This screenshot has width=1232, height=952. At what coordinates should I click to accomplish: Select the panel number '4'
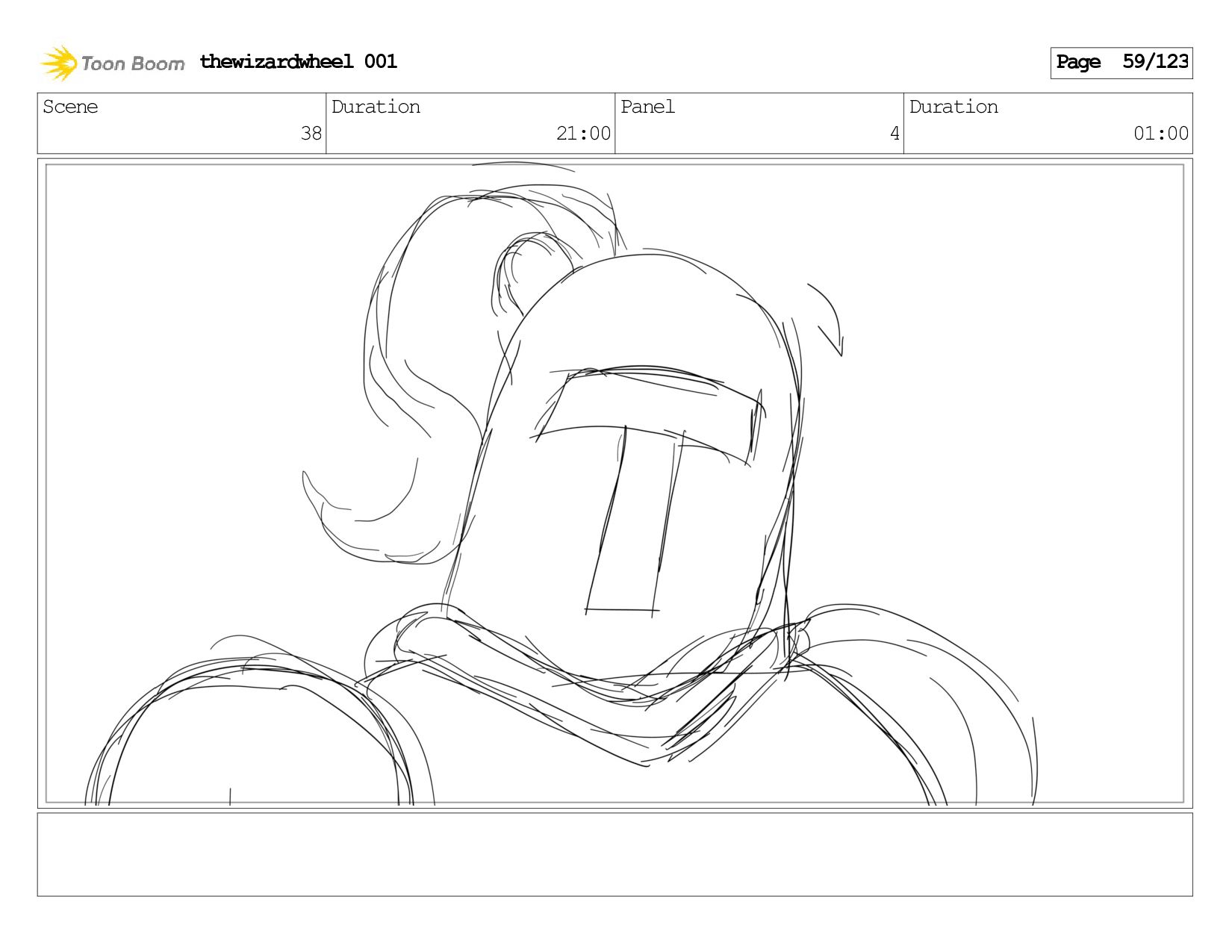click(895, 134)
